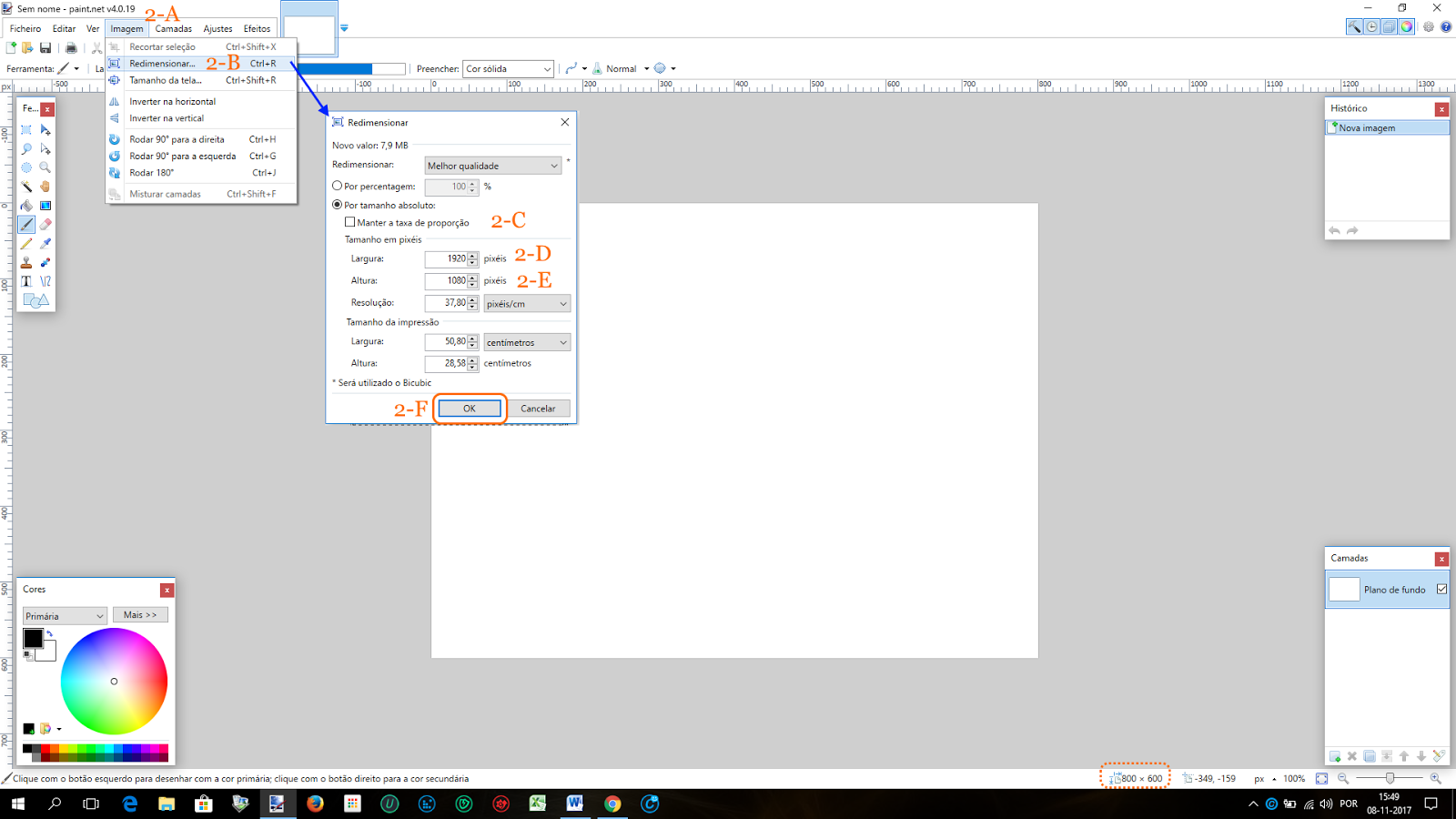Expand the palette options dropdown arrow
The image size is (1456, 819).
point(59,729)
